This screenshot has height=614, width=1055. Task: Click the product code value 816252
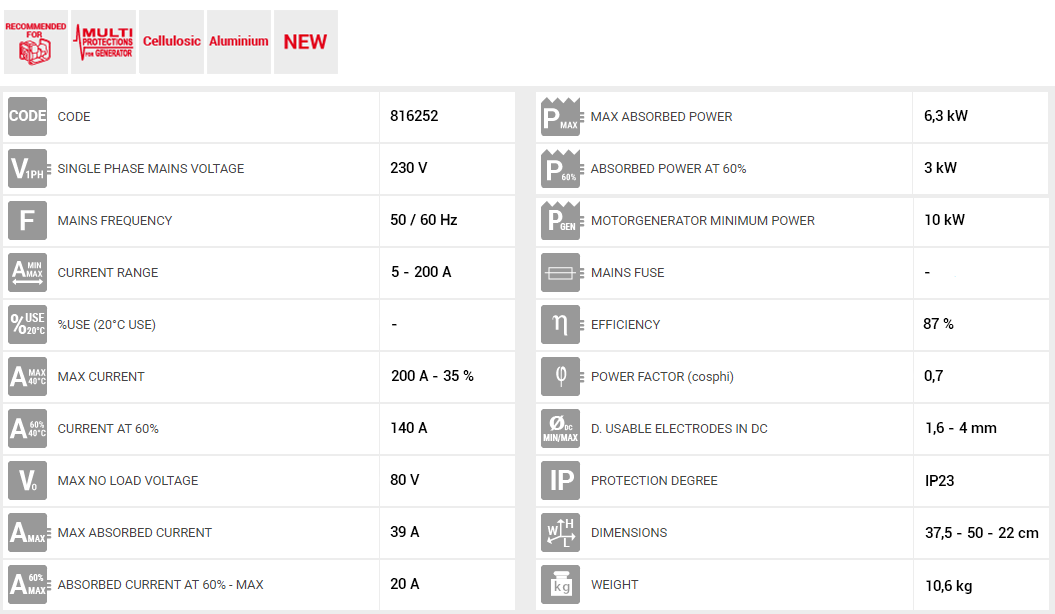pos(414,116)
